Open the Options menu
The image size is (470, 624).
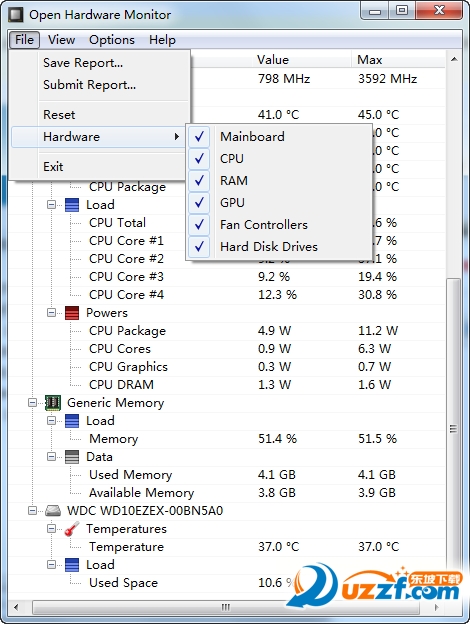coord(112,40)
